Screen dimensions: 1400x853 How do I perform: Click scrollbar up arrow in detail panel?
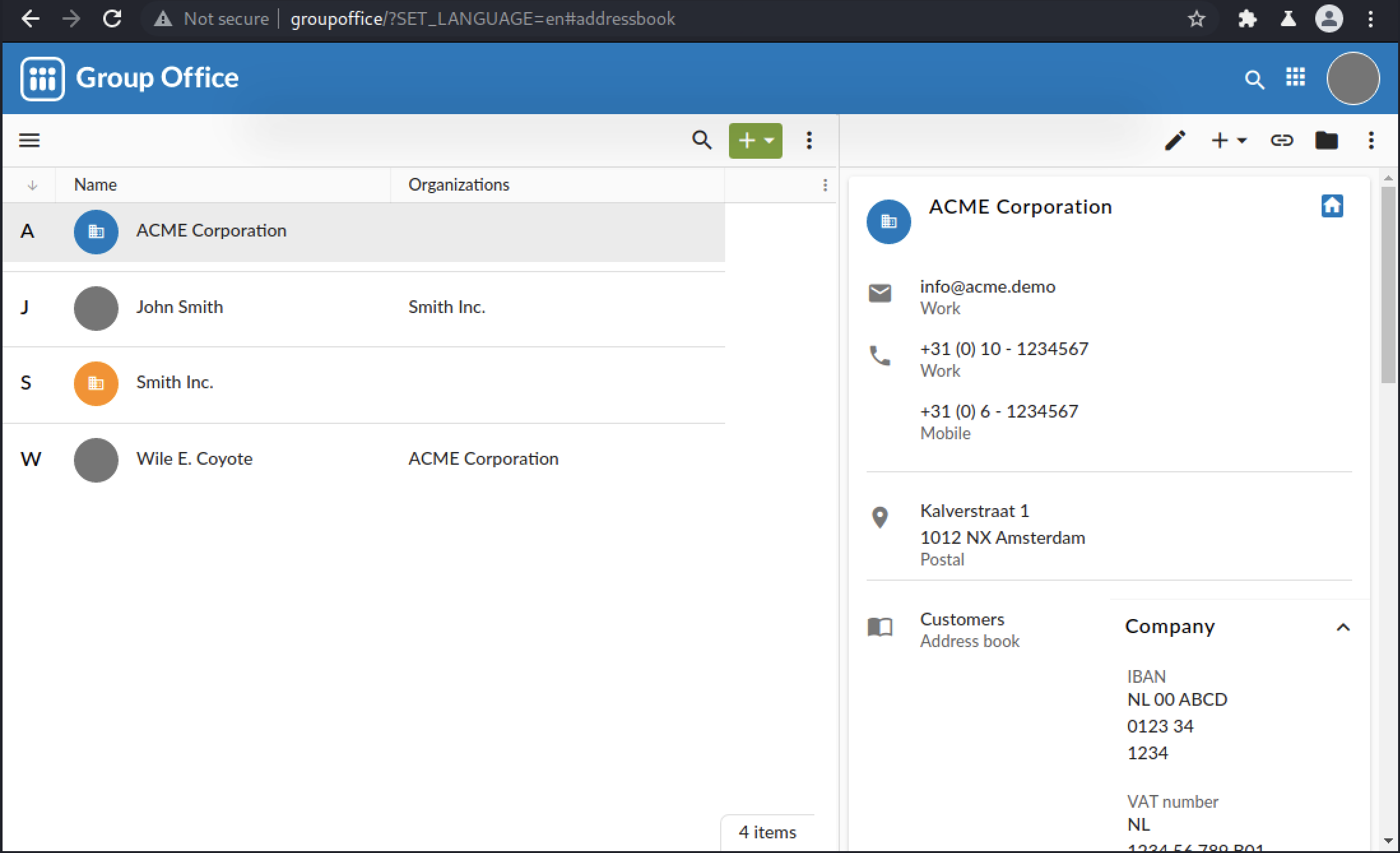1388,179
